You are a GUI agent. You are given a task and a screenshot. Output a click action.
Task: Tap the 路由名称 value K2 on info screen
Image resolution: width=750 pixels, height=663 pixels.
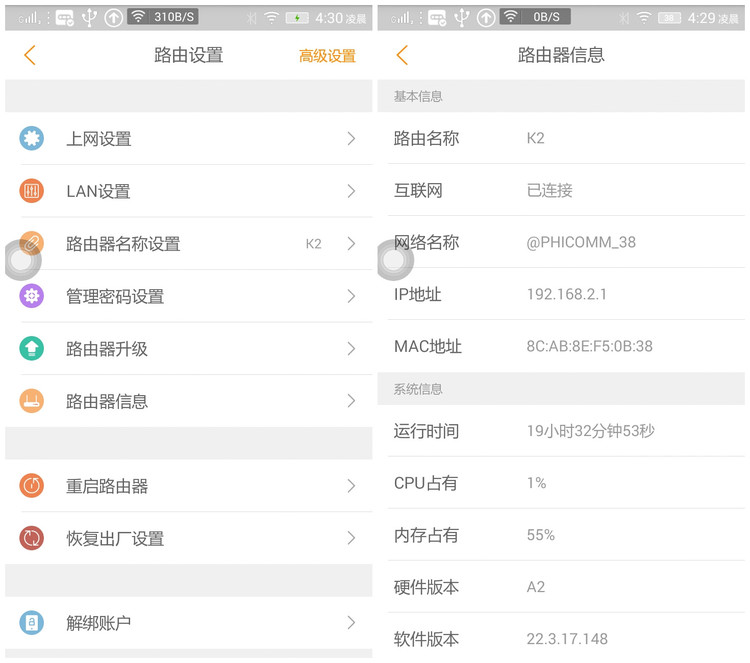point(535,138)
